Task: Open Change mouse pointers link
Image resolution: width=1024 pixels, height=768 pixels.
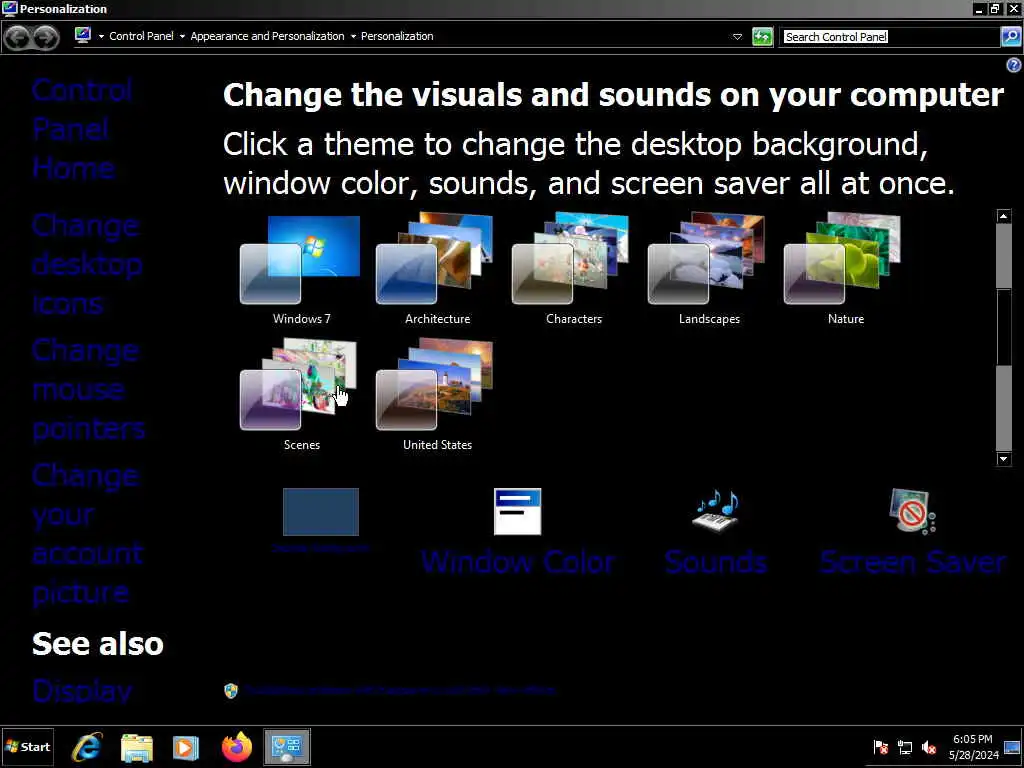Action: [x=88, y=390]
